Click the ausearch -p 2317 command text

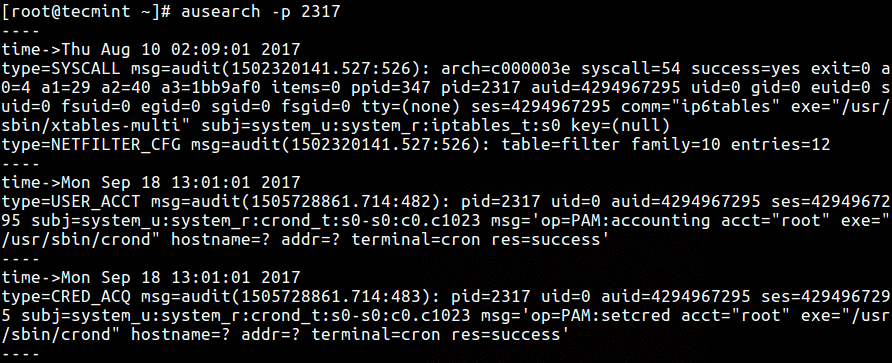260,12
